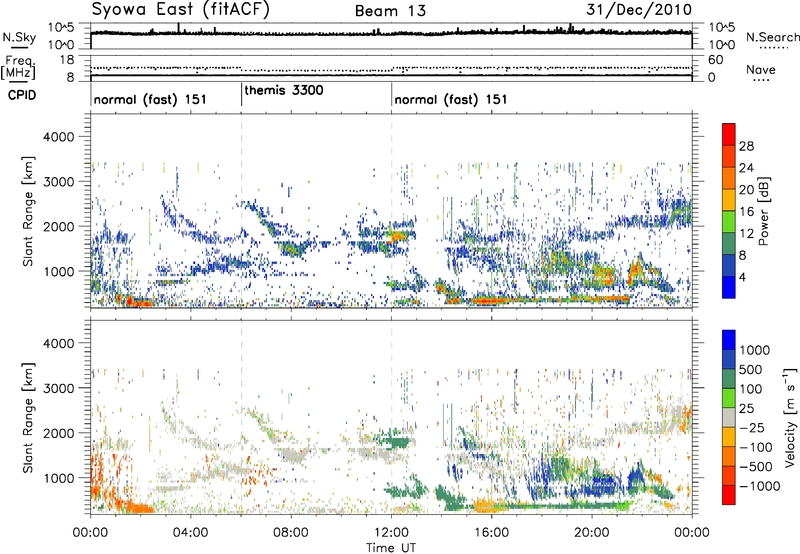Click the grey segment of velocity colorbar
Screen dimensions: 800x554
pos(729,418)
